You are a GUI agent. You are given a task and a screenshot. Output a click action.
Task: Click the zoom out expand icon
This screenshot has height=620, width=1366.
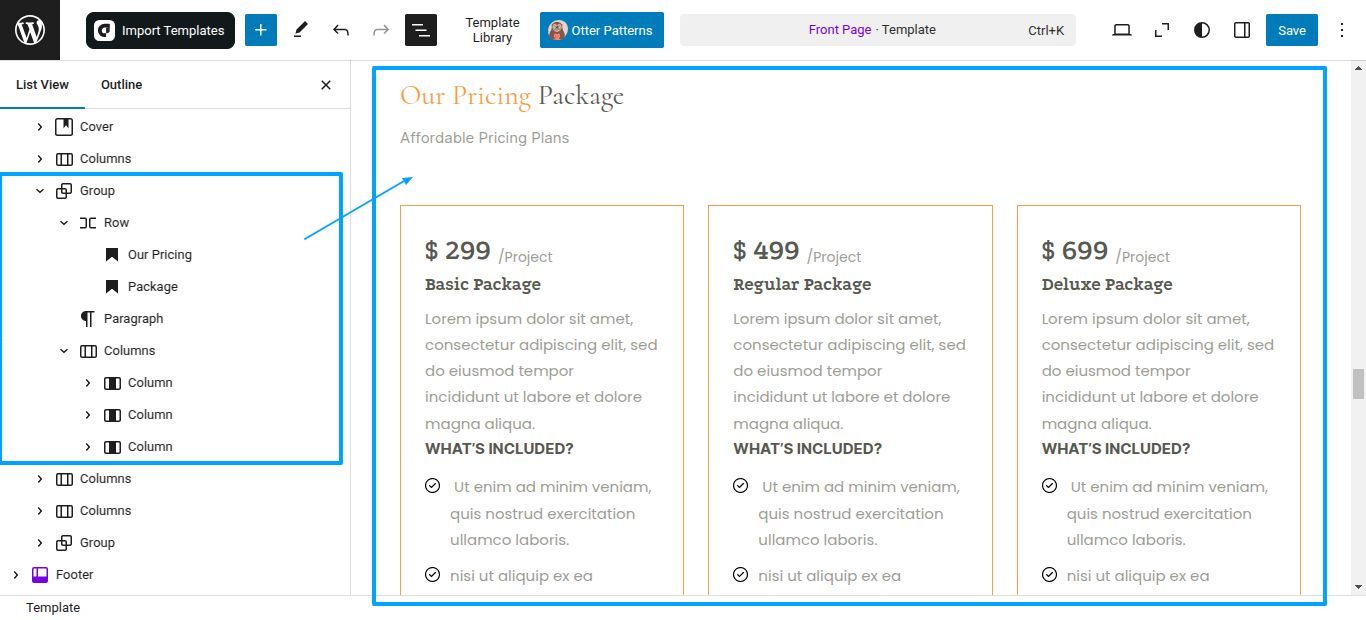point(1162,30)
